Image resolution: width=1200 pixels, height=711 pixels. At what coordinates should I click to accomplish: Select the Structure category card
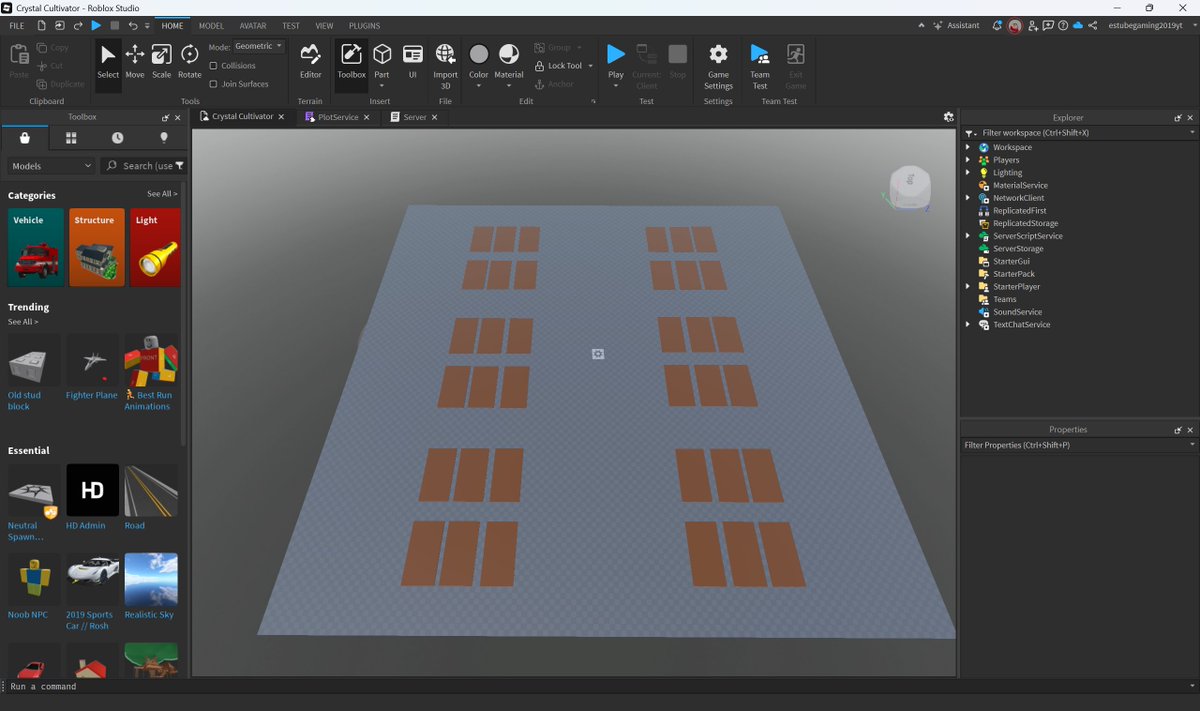[96, 248]
